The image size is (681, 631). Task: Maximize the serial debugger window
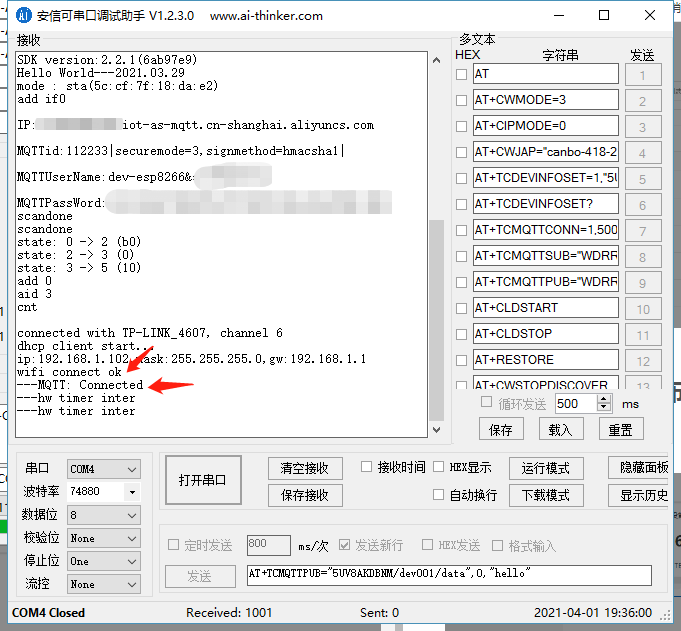point(604,16)
